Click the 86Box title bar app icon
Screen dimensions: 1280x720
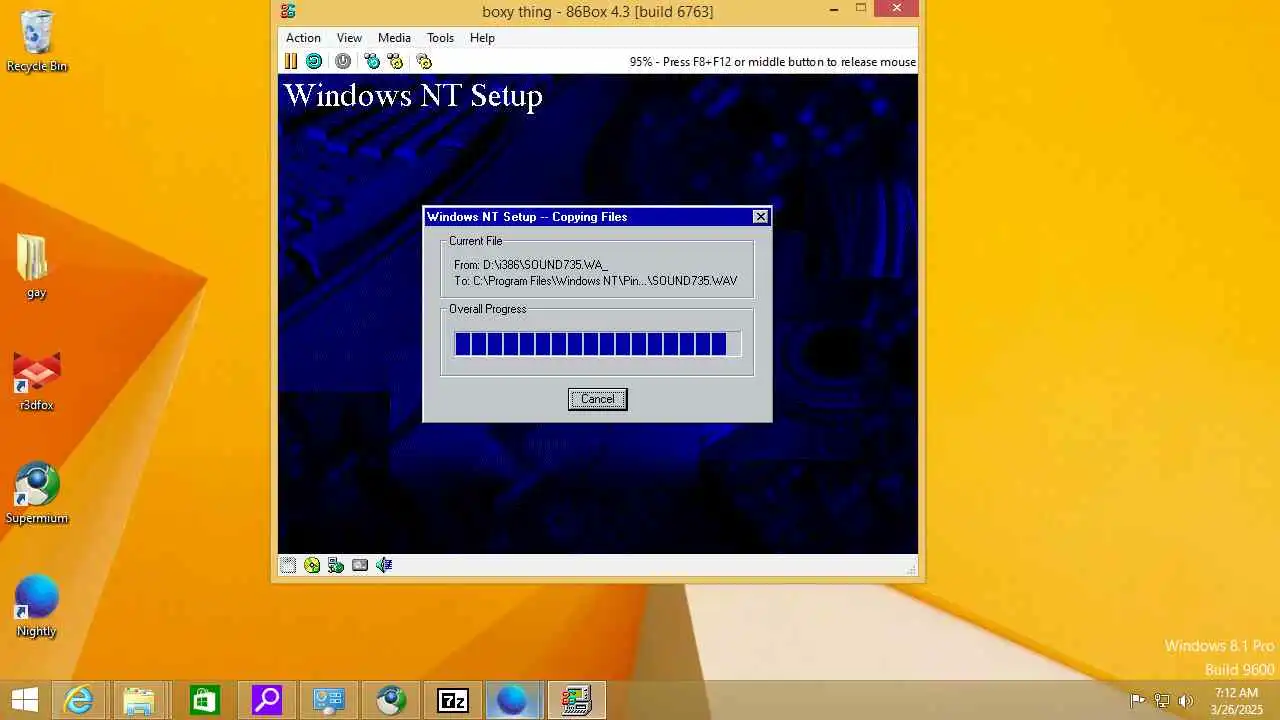288,11
